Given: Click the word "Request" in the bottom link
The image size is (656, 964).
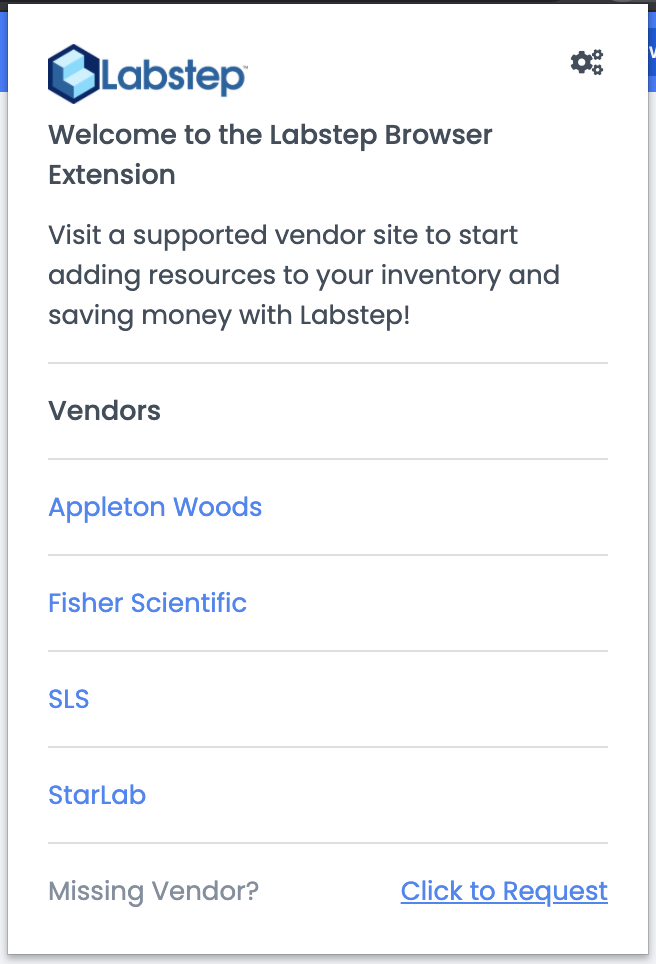Looking at the screenshot, I should [x=555, y=891].
